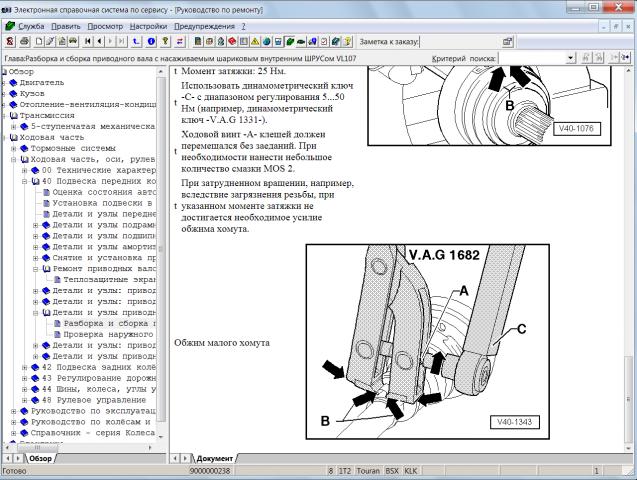Click the car icon beside the house icon
Viewport: 637px width, 480px height.
(x=73, y=41)
